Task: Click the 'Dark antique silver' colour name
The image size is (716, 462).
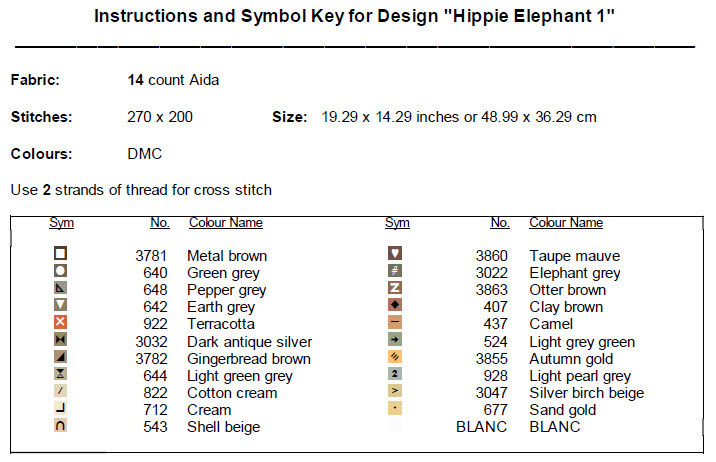Action: (250, 342)
